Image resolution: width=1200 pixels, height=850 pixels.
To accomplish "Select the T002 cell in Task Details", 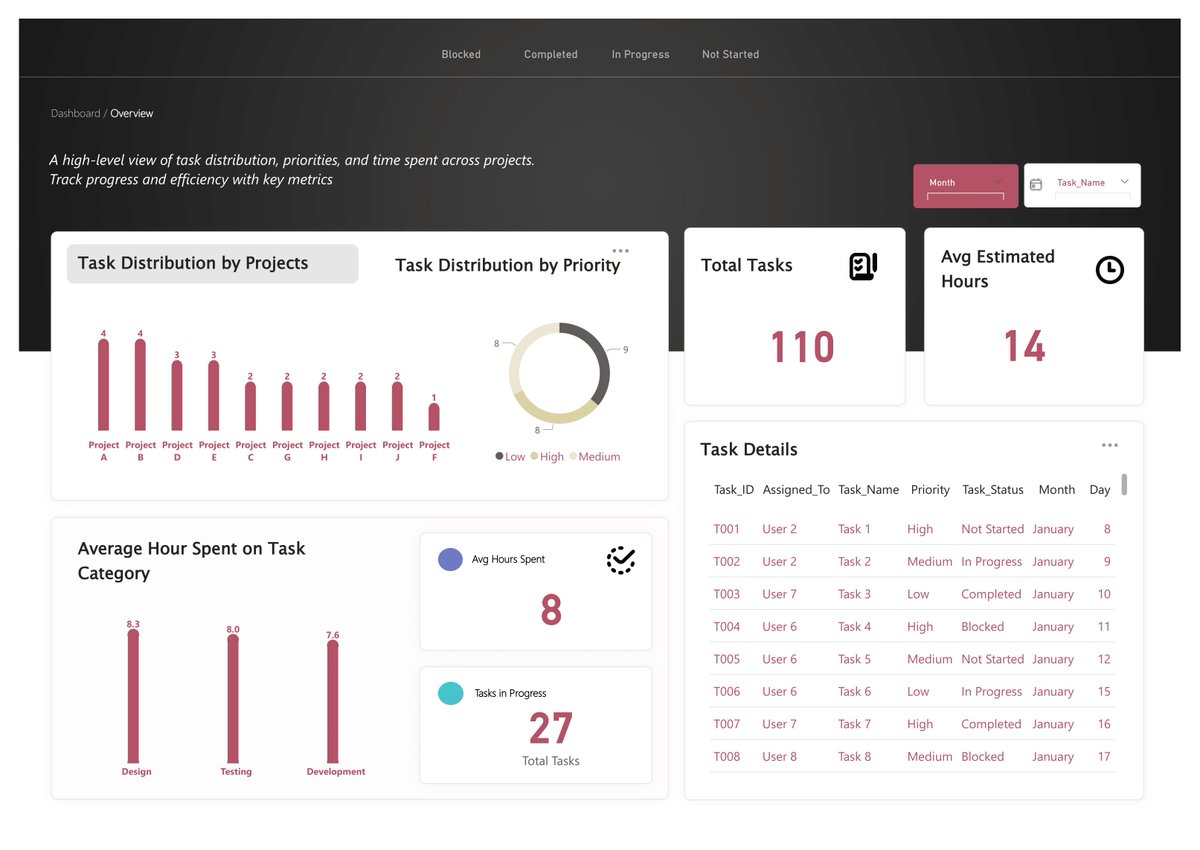I will (x=727, y=562).
